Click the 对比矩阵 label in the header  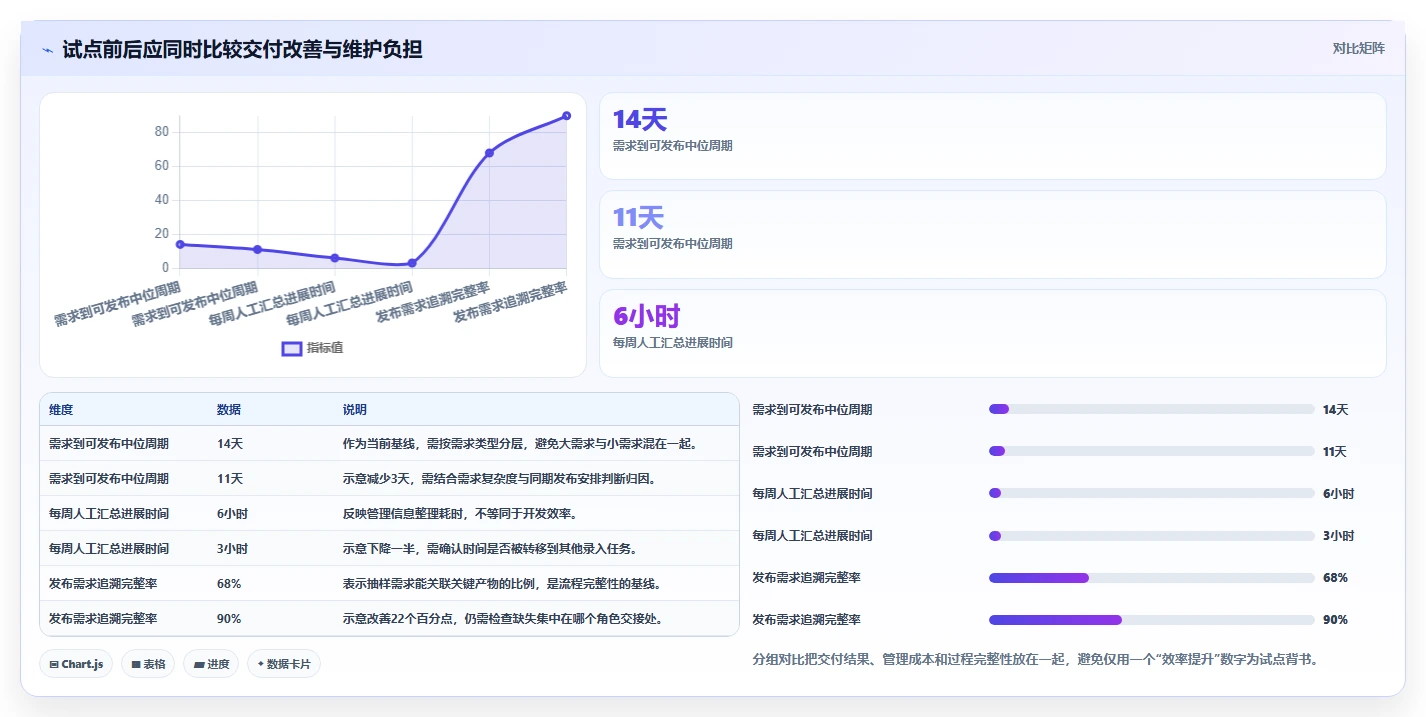pyautogui.click(x=1359, y=48)
